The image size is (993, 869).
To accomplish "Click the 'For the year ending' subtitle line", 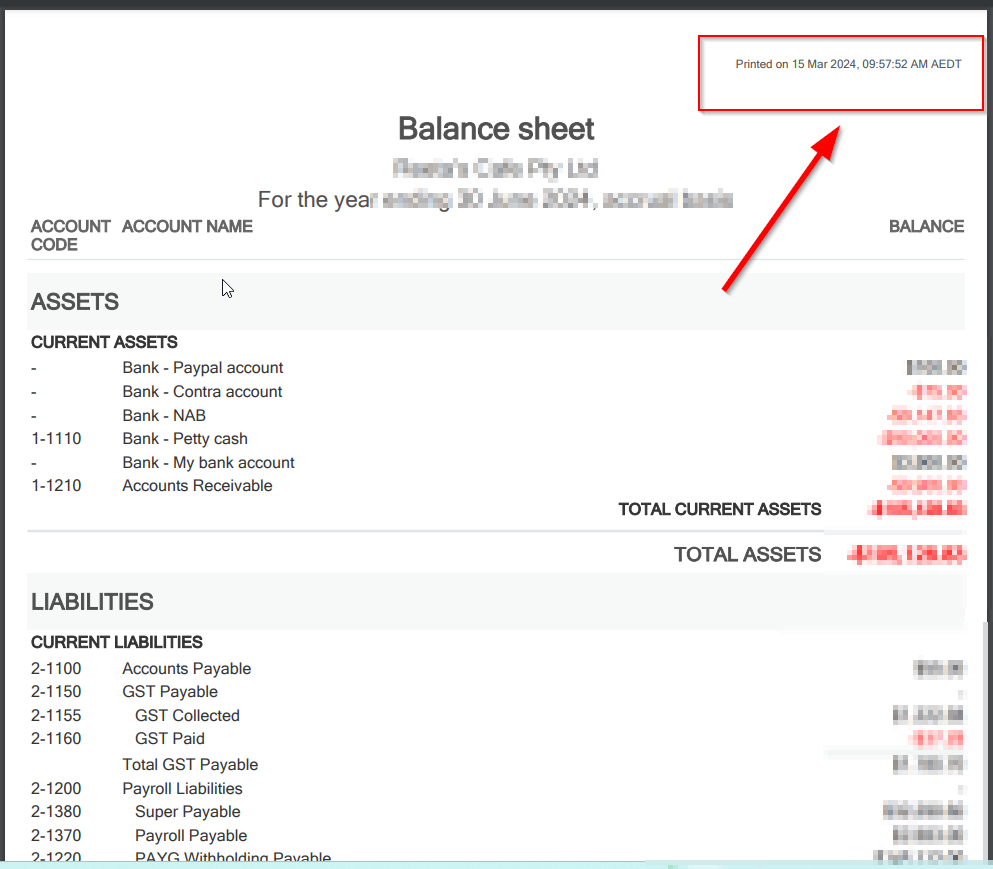I will point(495,200).
